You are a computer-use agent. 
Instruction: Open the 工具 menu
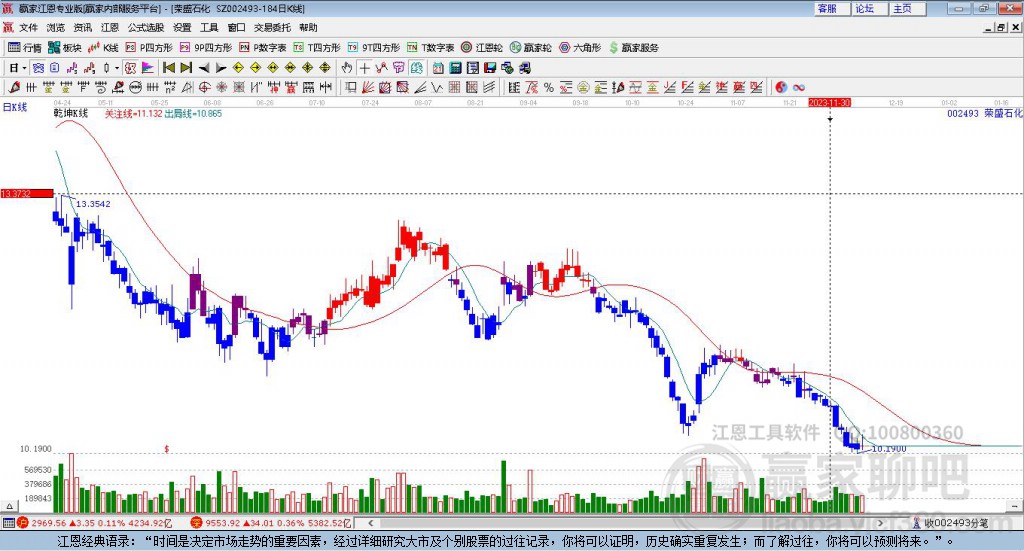209,27
